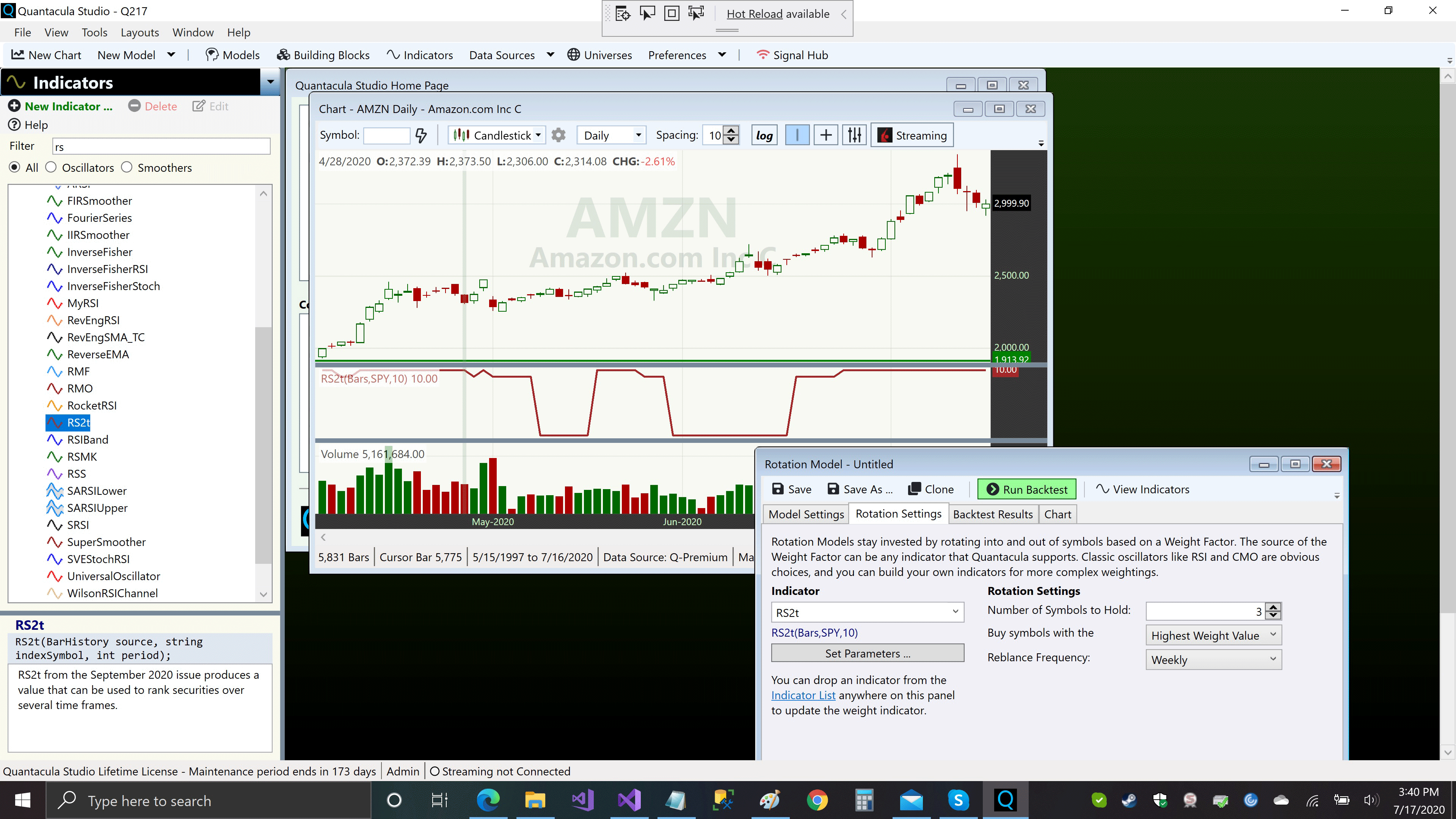Click the Delete indicator button
This screenshot has width=1456, height=819.
pyautogui.click(x=152, y=106)
